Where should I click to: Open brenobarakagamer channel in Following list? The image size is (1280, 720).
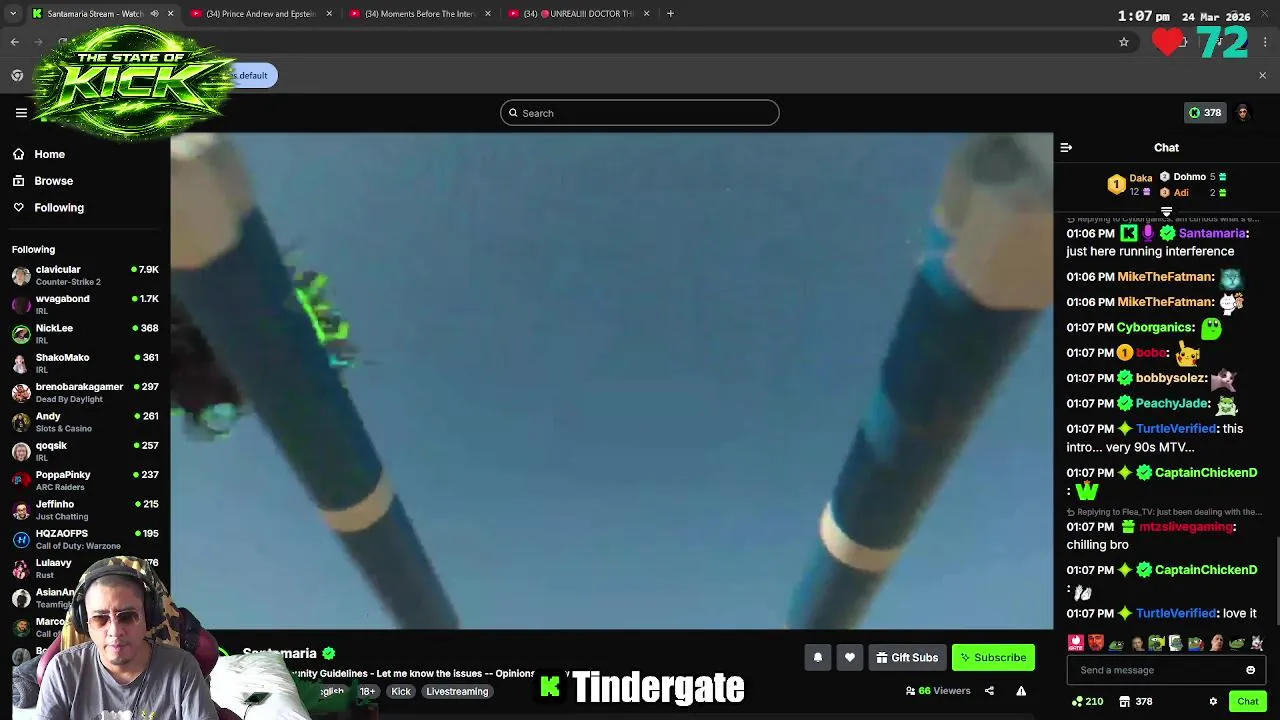pos(85,392)
